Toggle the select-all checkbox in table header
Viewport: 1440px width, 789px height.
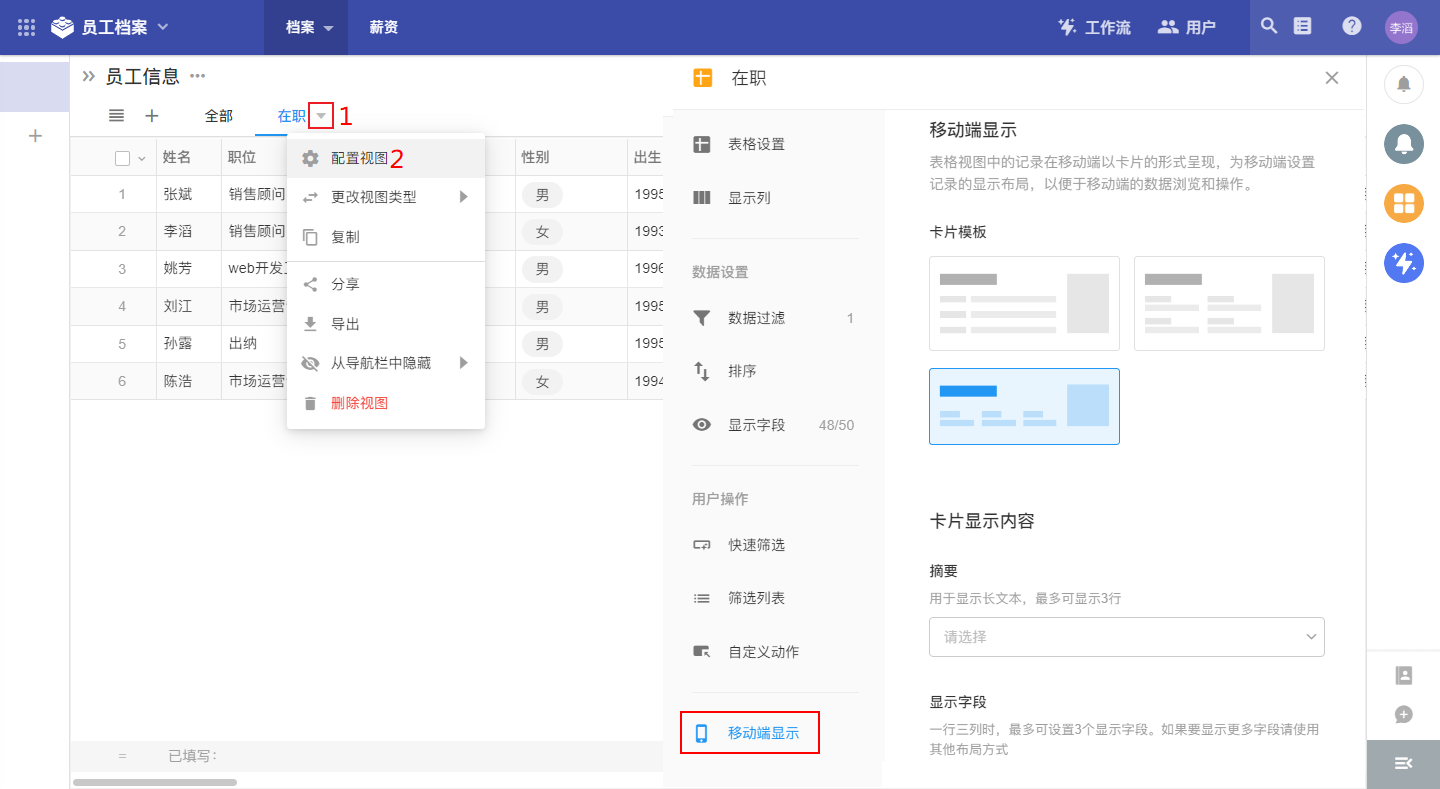click(123, 158)
